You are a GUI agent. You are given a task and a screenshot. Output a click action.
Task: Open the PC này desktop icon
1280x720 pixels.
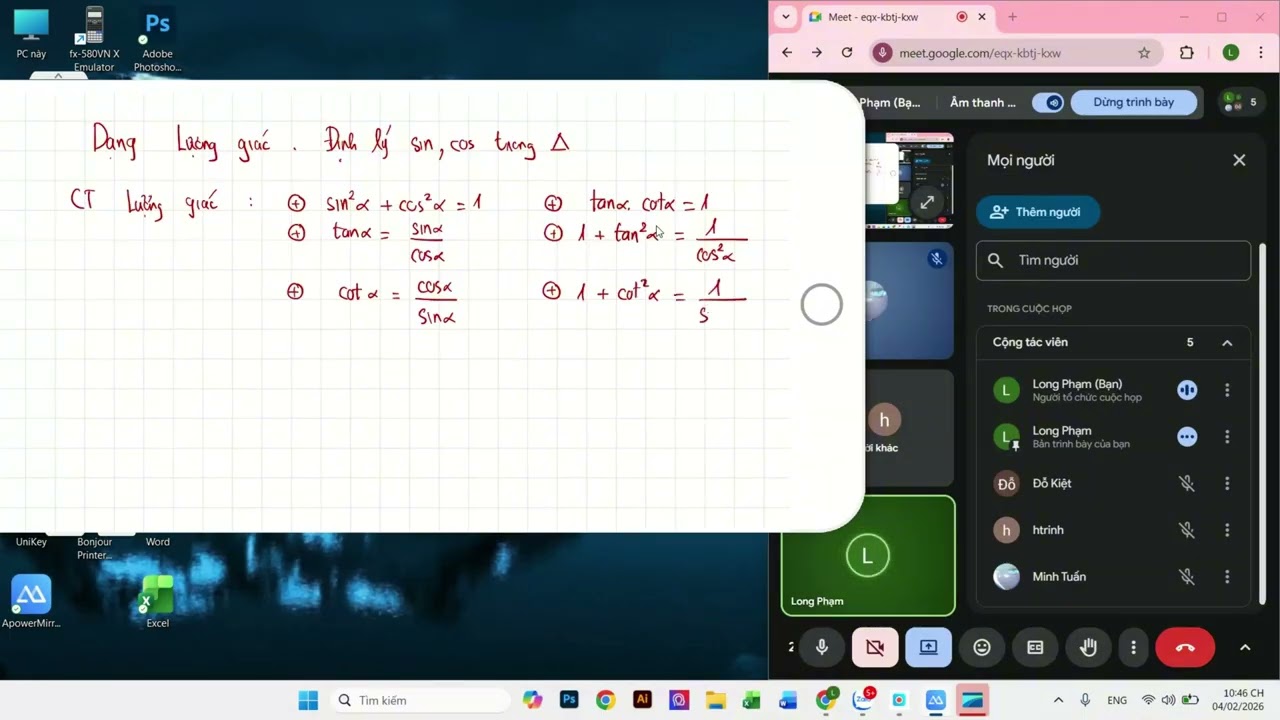[x=31, y=34]
